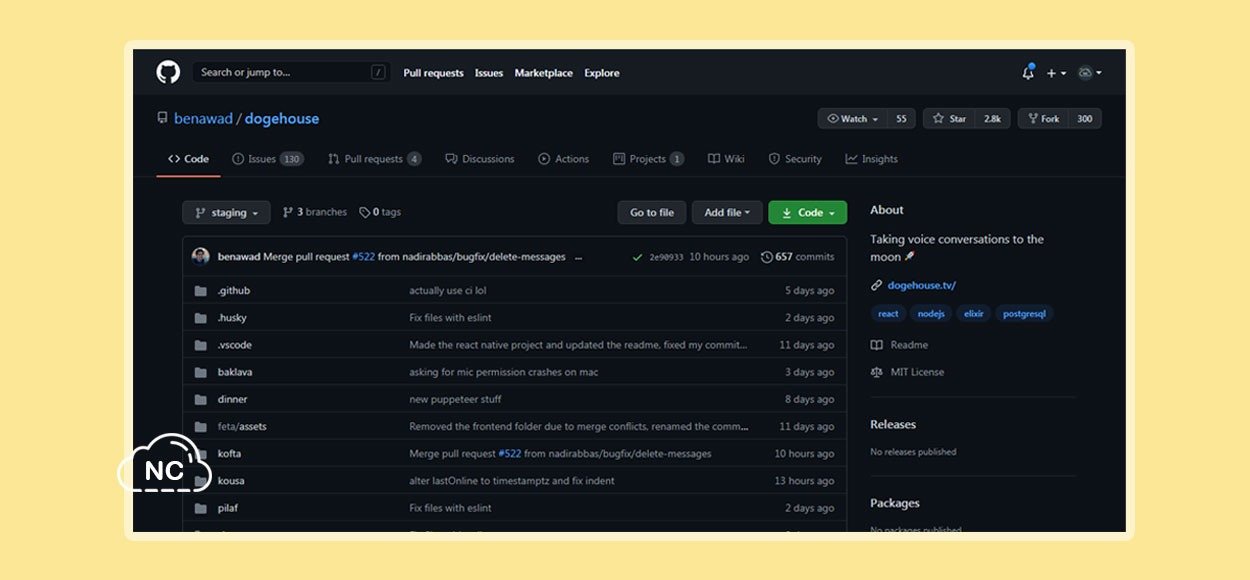Click the 55 watchers count
This screenshot has height=580, width=1250.
click(901, 118)
